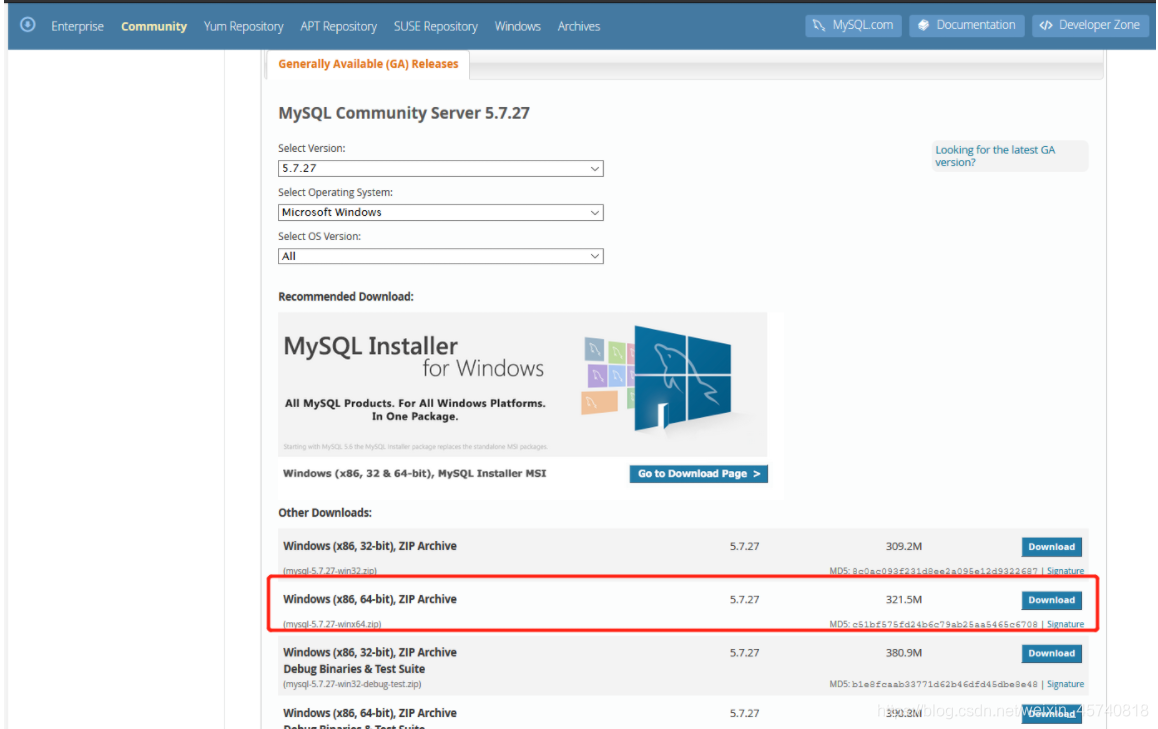Download Windows 32-bit ZIP Archive 309.2M
This screenshot has width=1158, height=729.
[1052, 547]
